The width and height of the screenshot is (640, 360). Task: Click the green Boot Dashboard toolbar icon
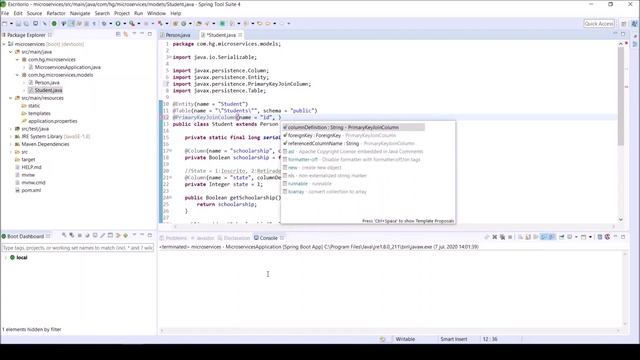(54, 24)
